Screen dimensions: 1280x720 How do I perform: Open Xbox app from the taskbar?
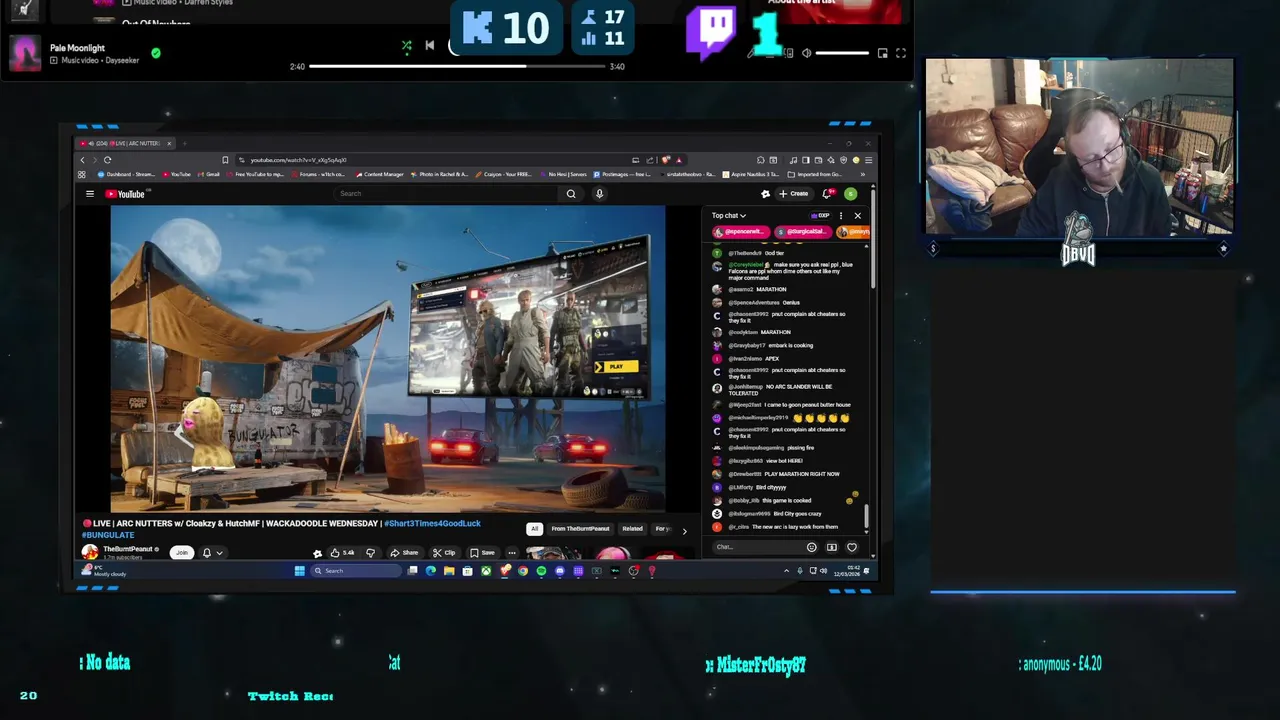[x=486, y=571]
